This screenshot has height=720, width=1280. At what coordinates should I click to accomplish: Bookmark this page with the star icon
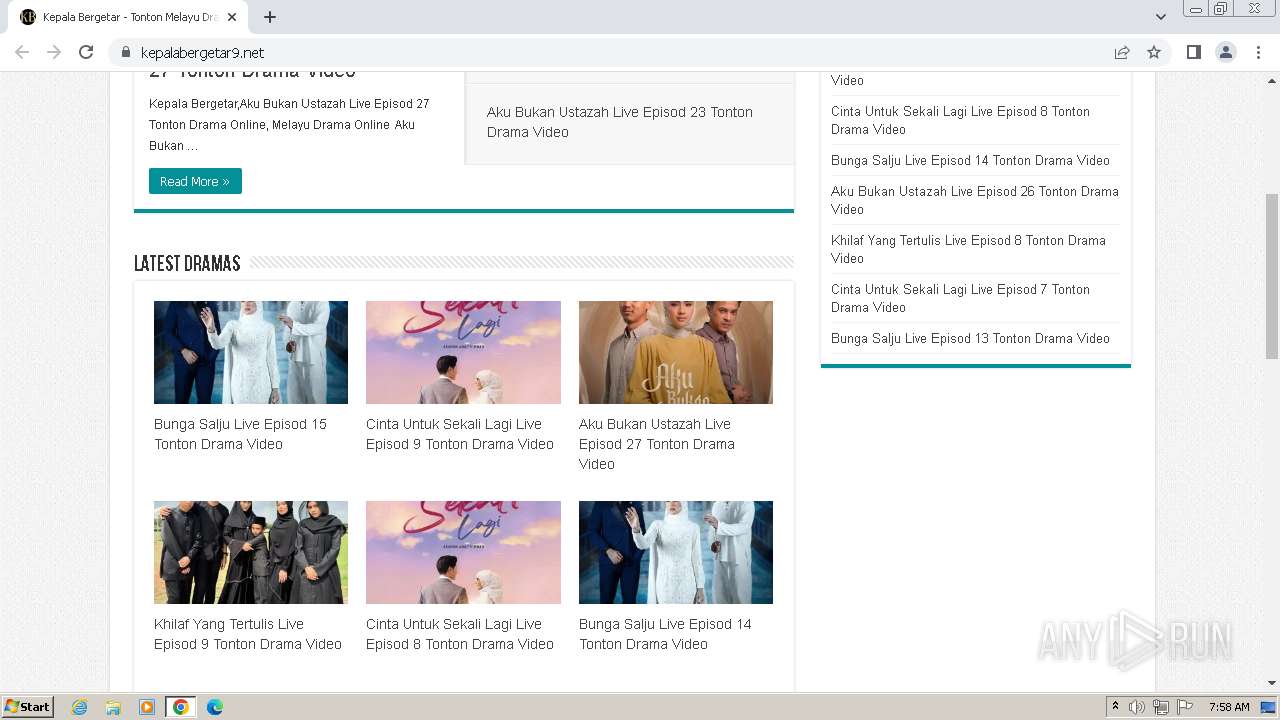click(1154, 52)
